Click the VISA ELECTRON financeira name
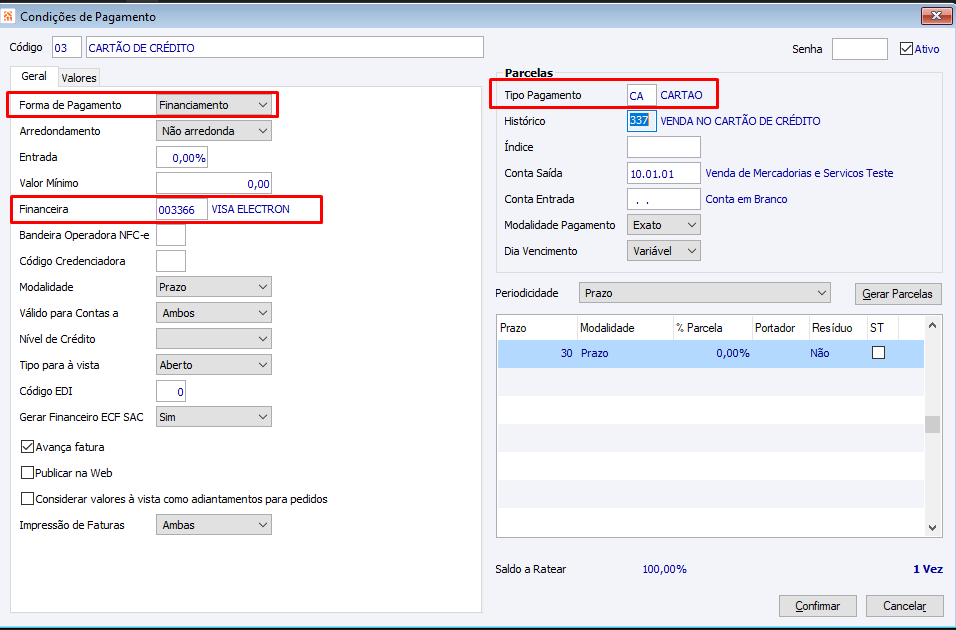The image size is (956, 630). point(251,209)
